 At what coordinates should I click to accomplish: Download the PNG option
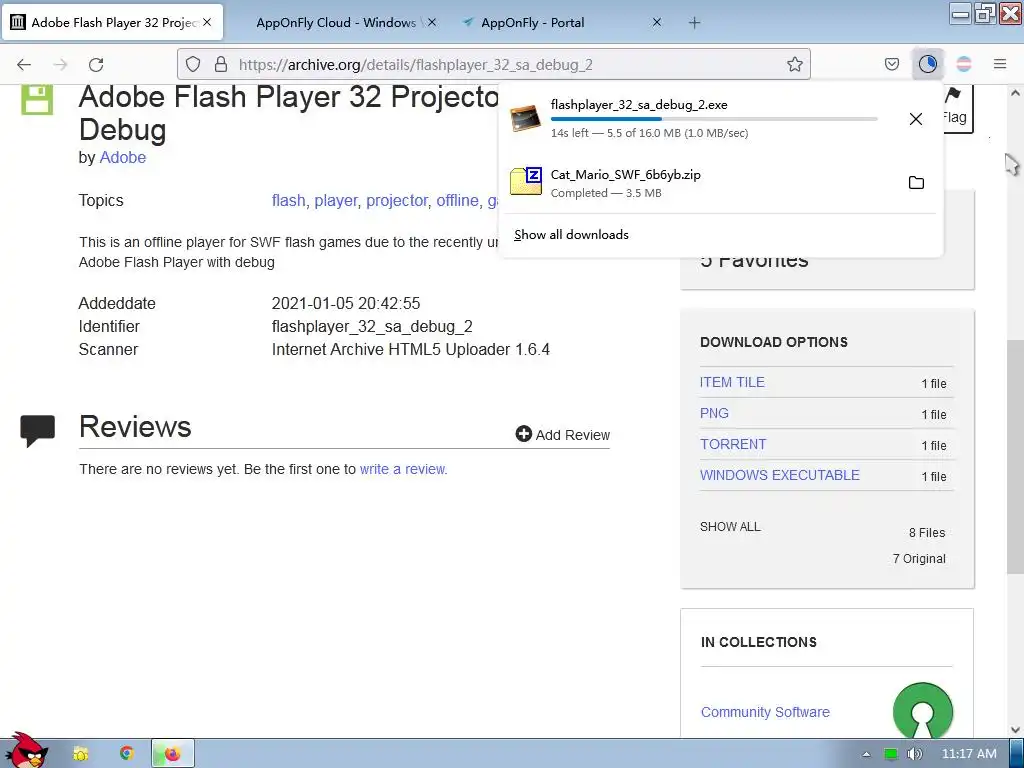(x=714, y=413)
